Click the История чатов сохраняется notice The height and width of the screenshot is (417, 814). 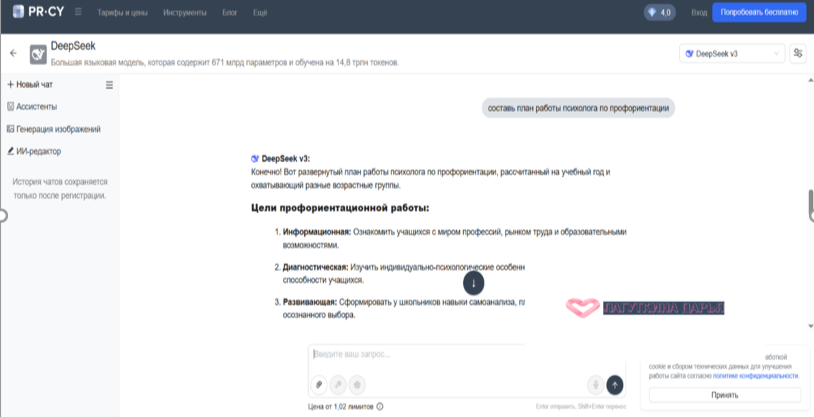[60, 189]
